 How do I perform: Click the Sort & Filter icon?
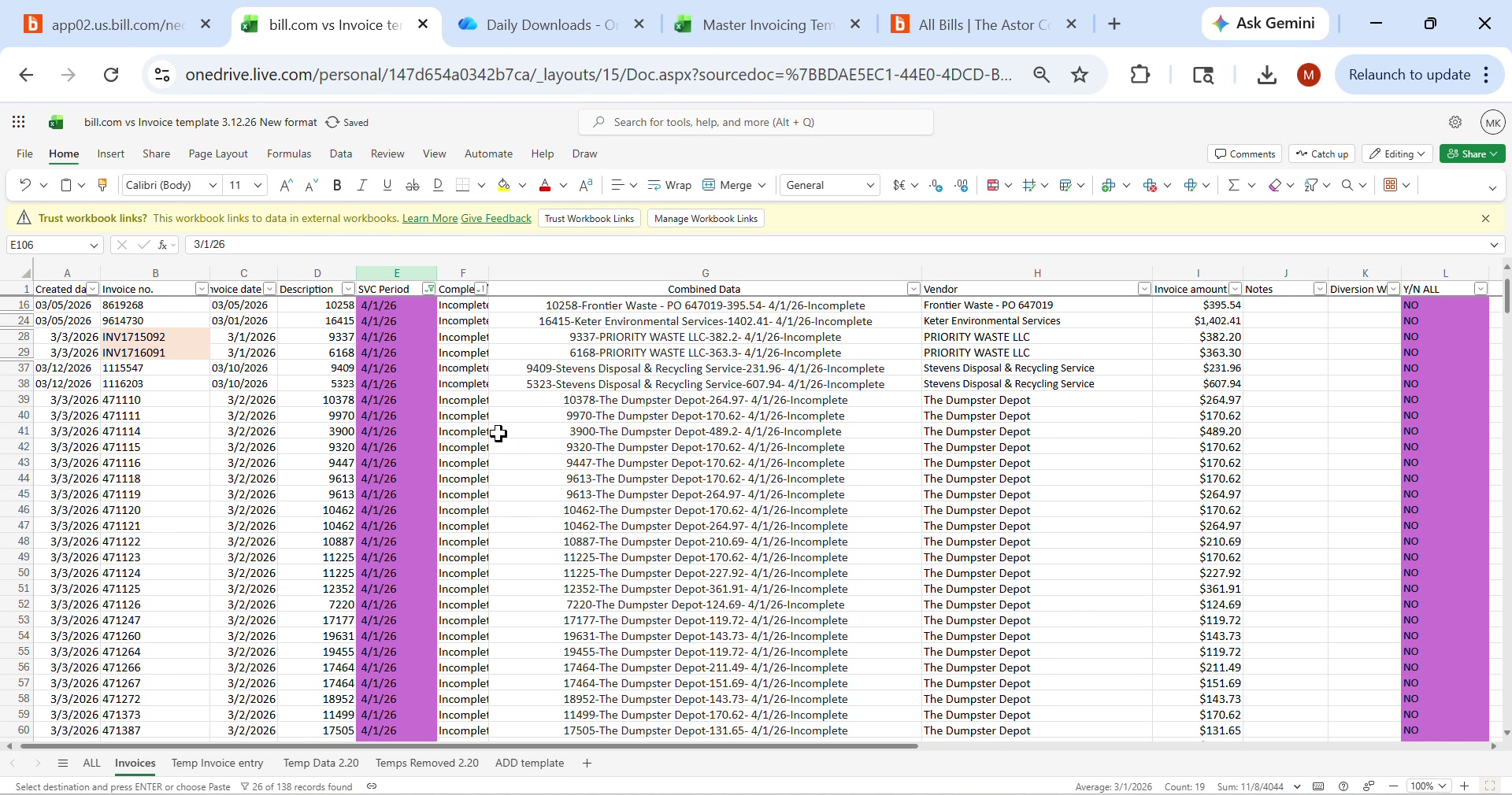[1311, 185]
